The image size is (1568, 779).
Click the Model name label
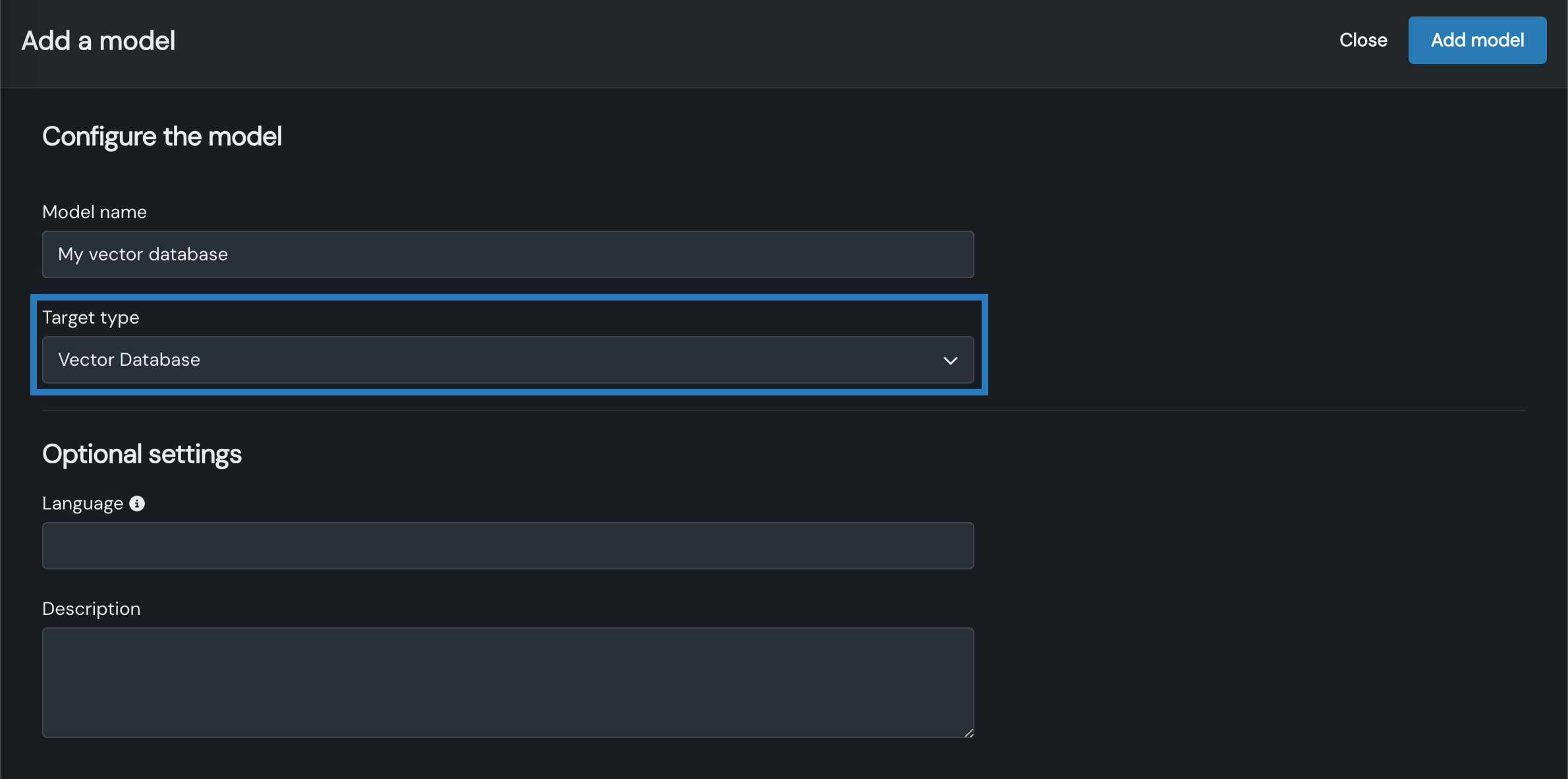tap(94, 212)
